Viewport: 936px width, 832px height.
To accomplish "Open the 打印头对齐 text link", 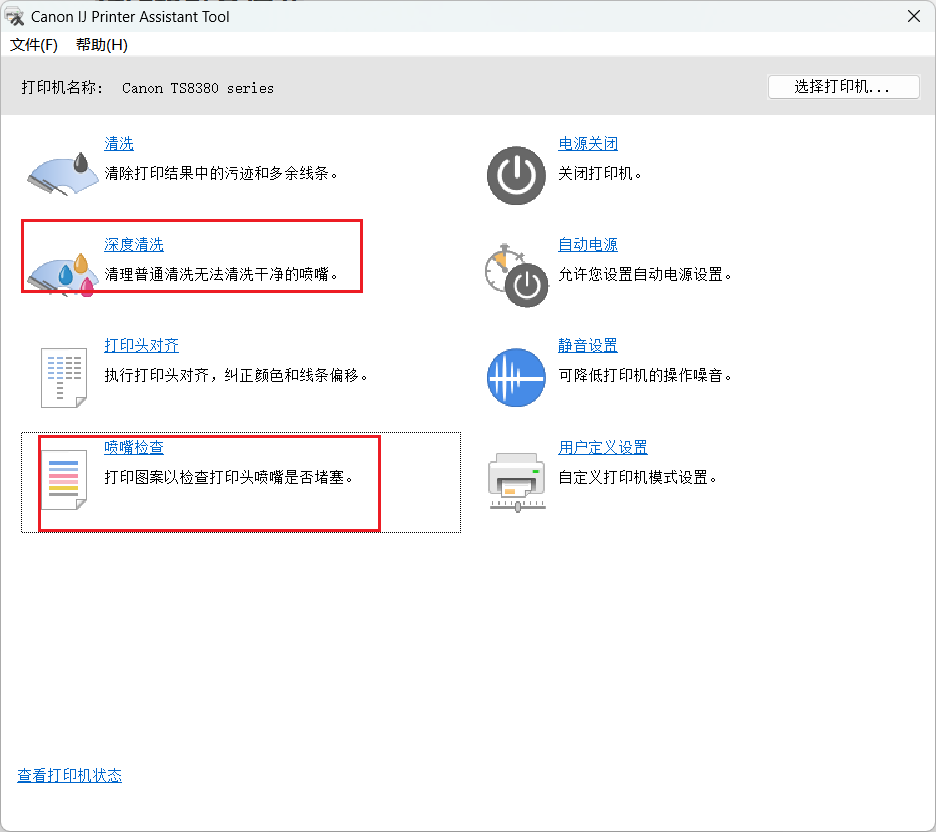I will click(141, 346).
